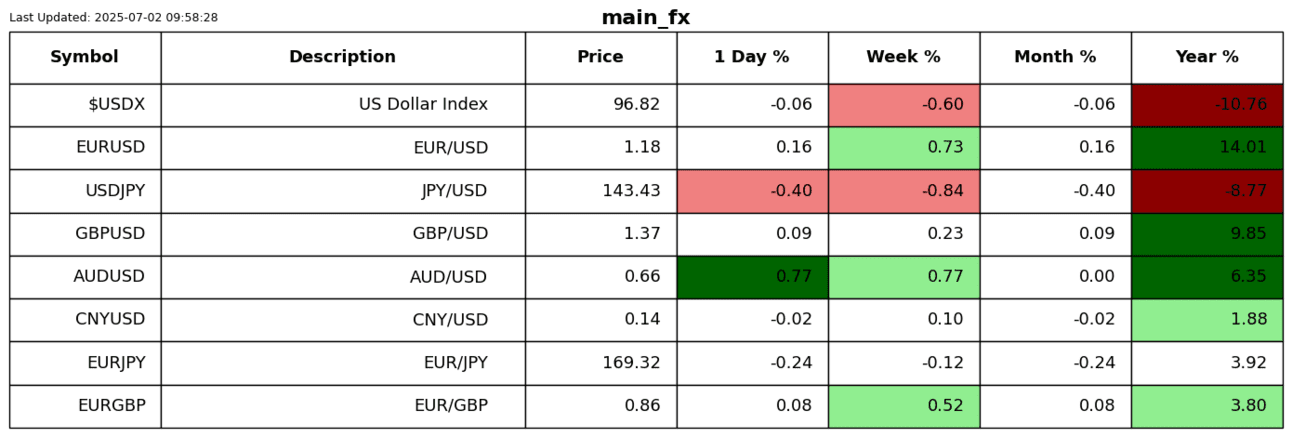The image size is (1292, 437).
Task: Click the USDJPY price 143.43 cell
Action: pyautogui.click(x=600, y=191)
